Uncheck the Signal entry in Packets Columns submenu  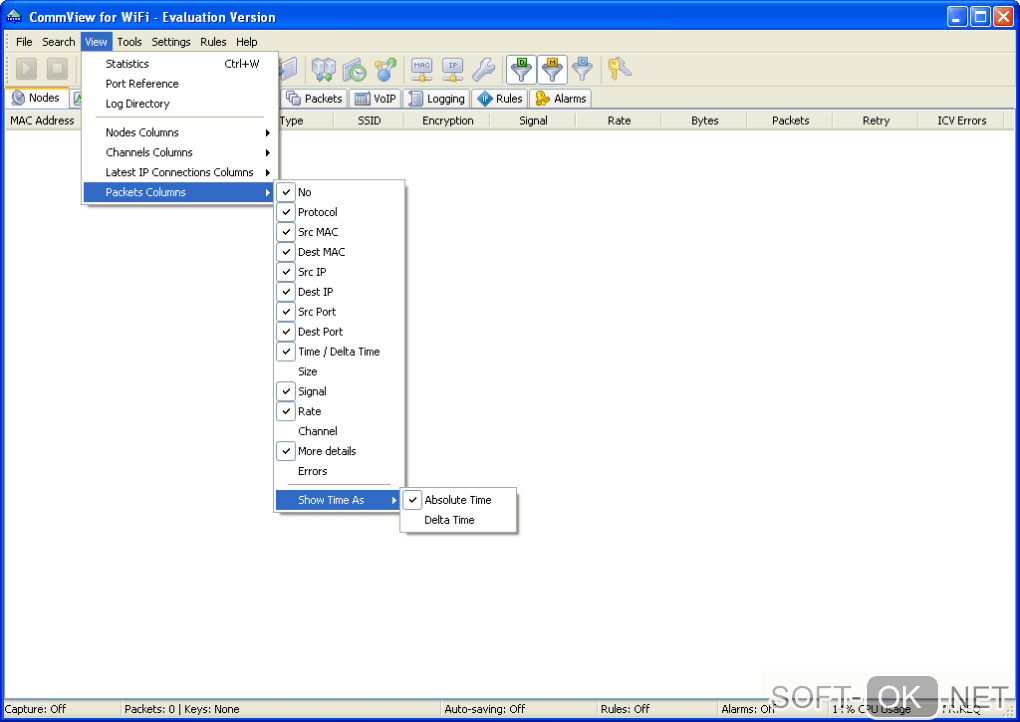[339, 391]
